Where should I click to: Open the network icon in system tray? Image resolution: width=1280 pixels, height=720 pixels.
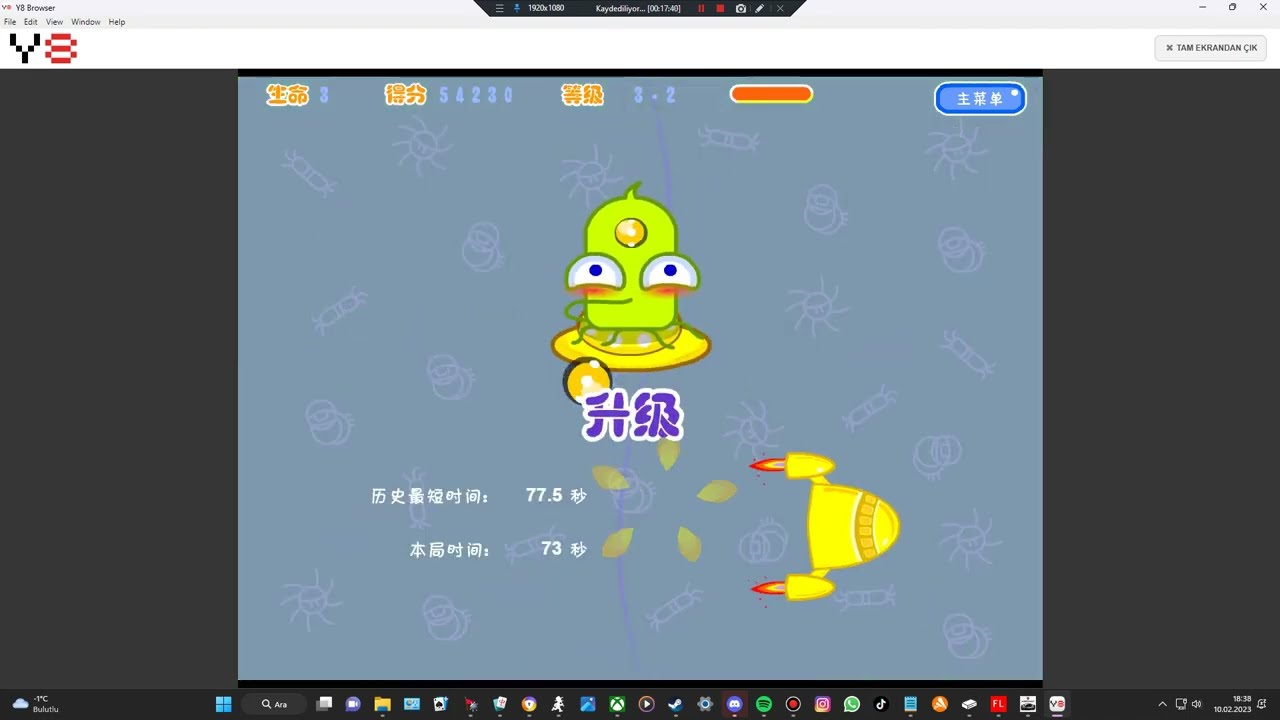[1181, 704]
